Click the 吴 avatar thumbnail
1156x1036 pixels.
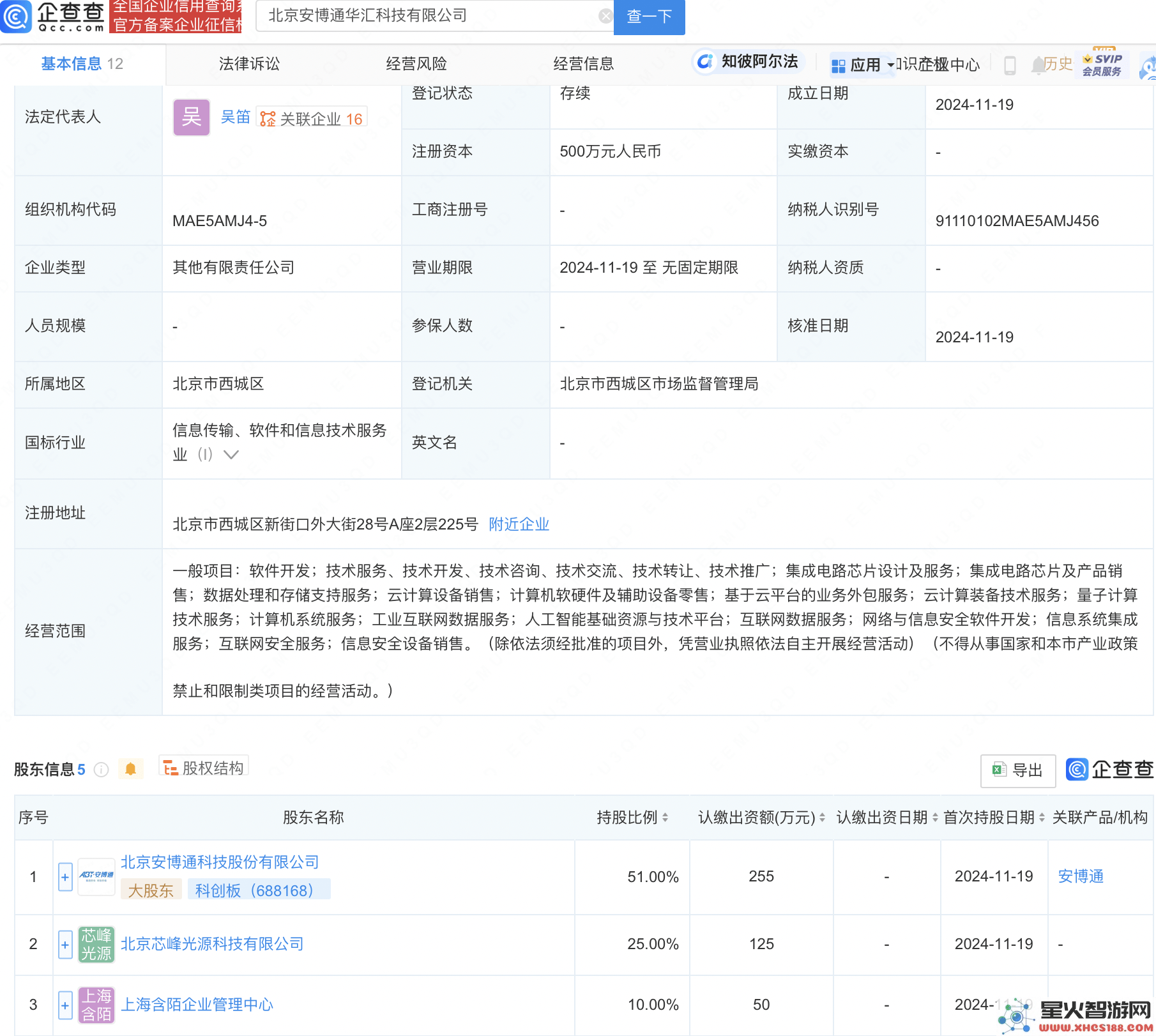pyautogui.click(x=192, y=118)
